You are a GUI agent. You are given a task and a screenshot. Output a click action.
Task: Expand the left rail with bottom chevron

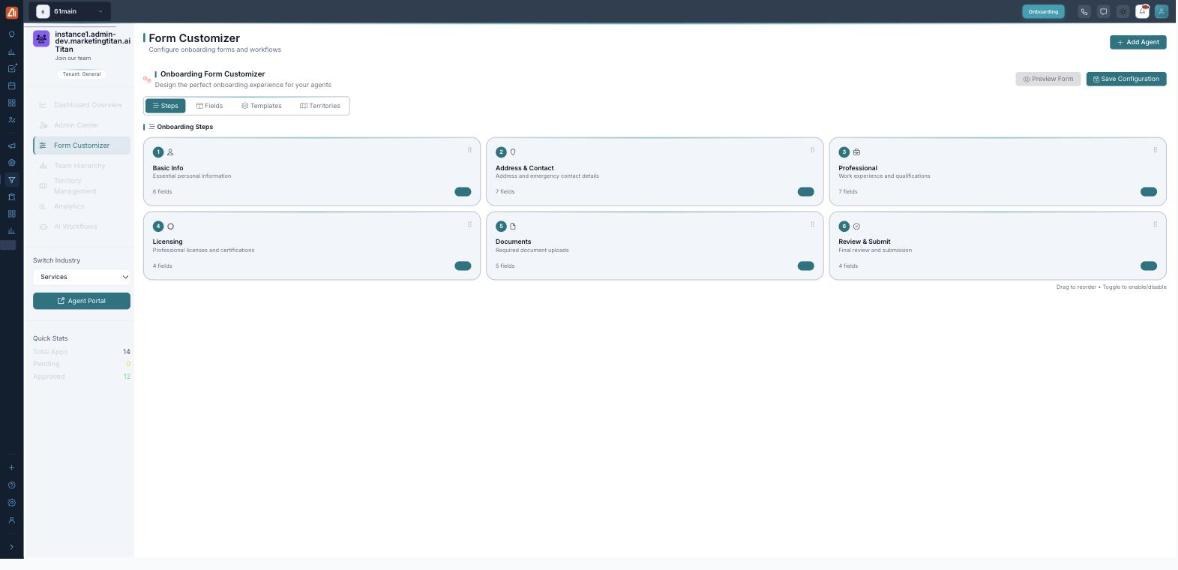[11, 547]
